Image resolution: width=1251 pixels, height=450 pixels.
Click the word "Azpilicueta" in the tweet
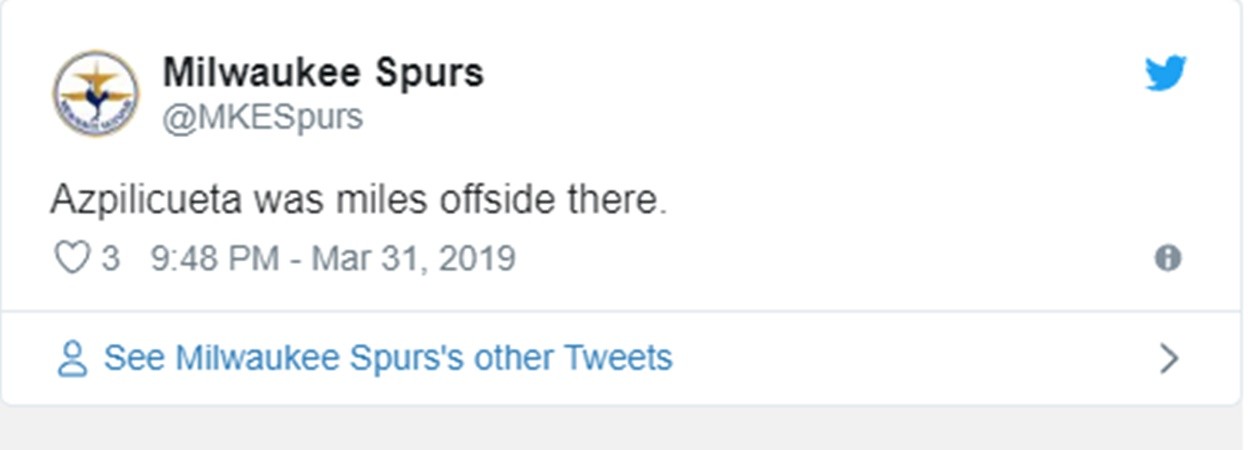click(146, 201)
